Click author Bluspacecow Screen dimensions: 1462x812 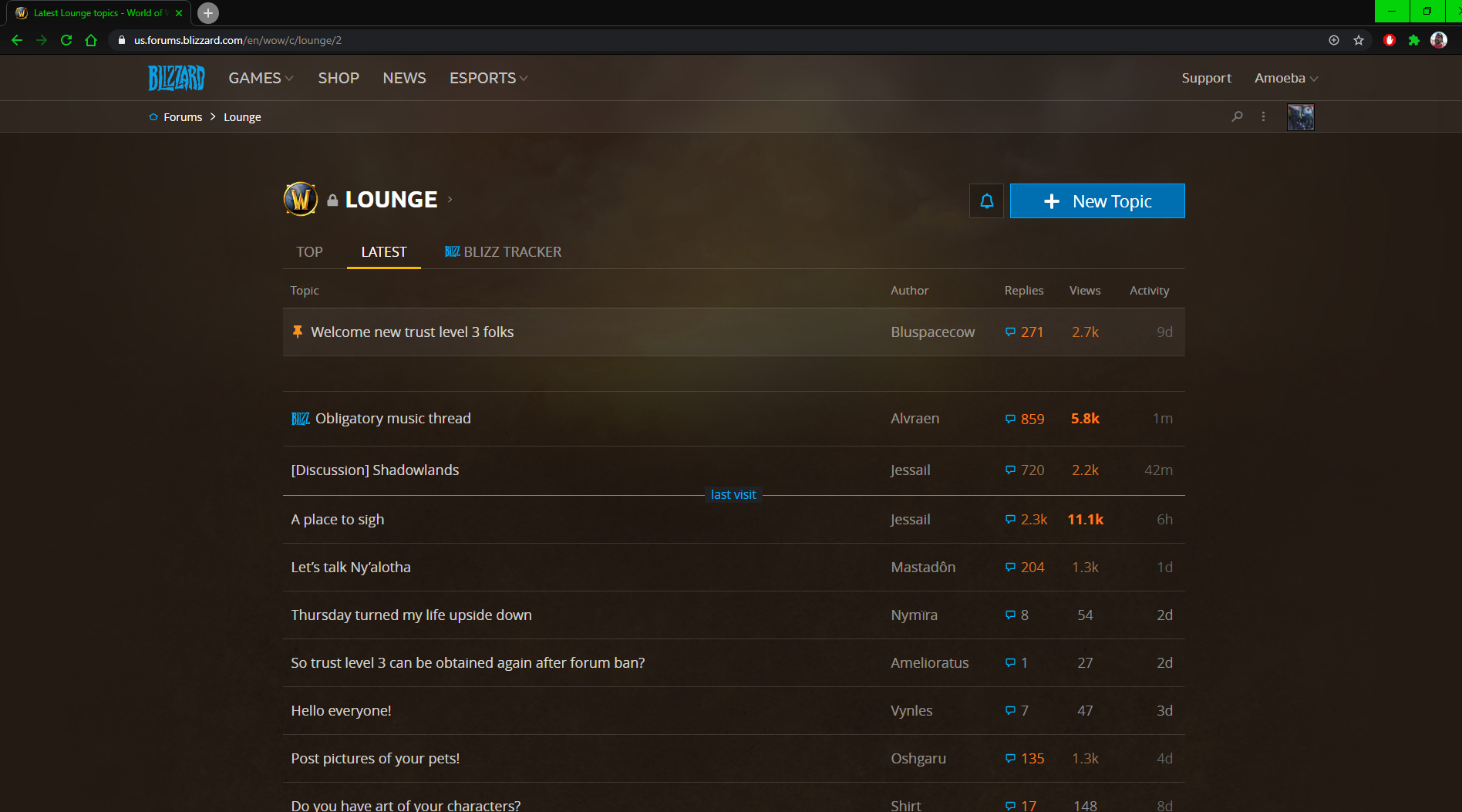pyautogui.click(x=933, y=332)
